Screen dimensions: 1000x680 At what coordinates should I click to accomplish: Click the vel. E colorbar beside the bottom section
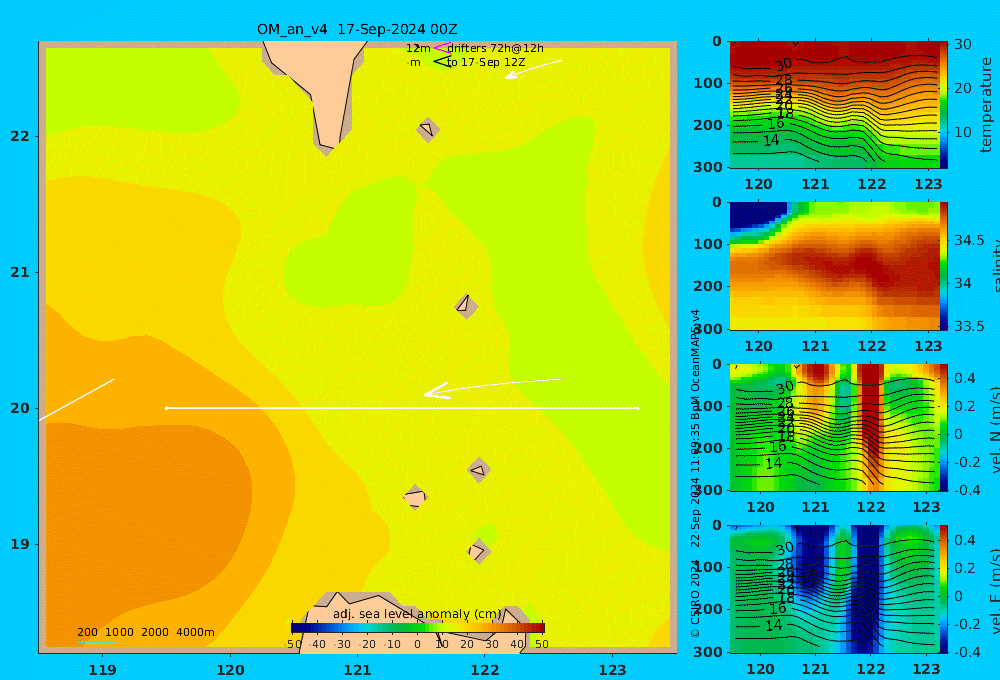pyautogui.click(x=944, y=589)
